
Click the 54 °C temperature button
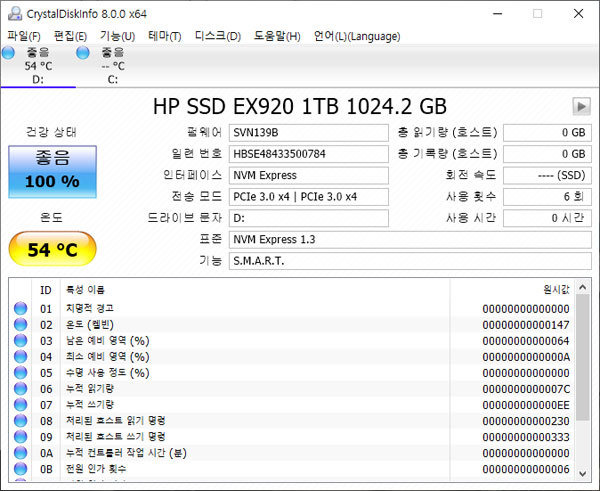[x=52, y=249]
